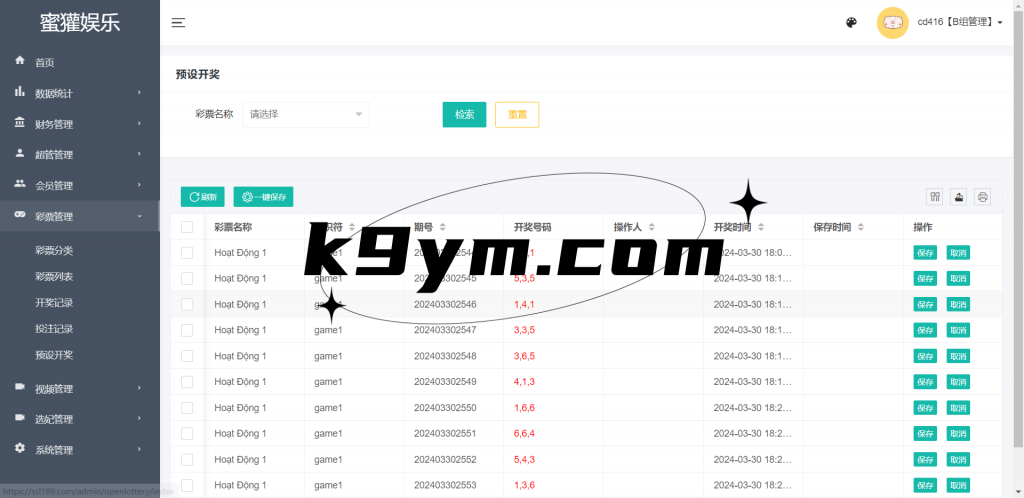Viewport: 1024px width, 498px height.
Task: Sort by 保存时间 using its sort arrows
Action: 861,227
